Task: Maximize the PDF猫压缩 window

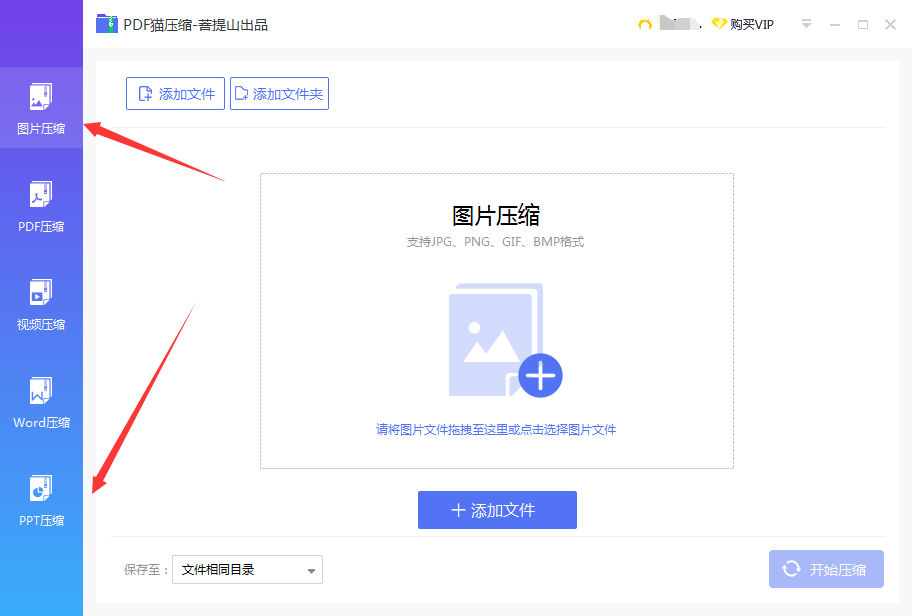Action: 863,24
